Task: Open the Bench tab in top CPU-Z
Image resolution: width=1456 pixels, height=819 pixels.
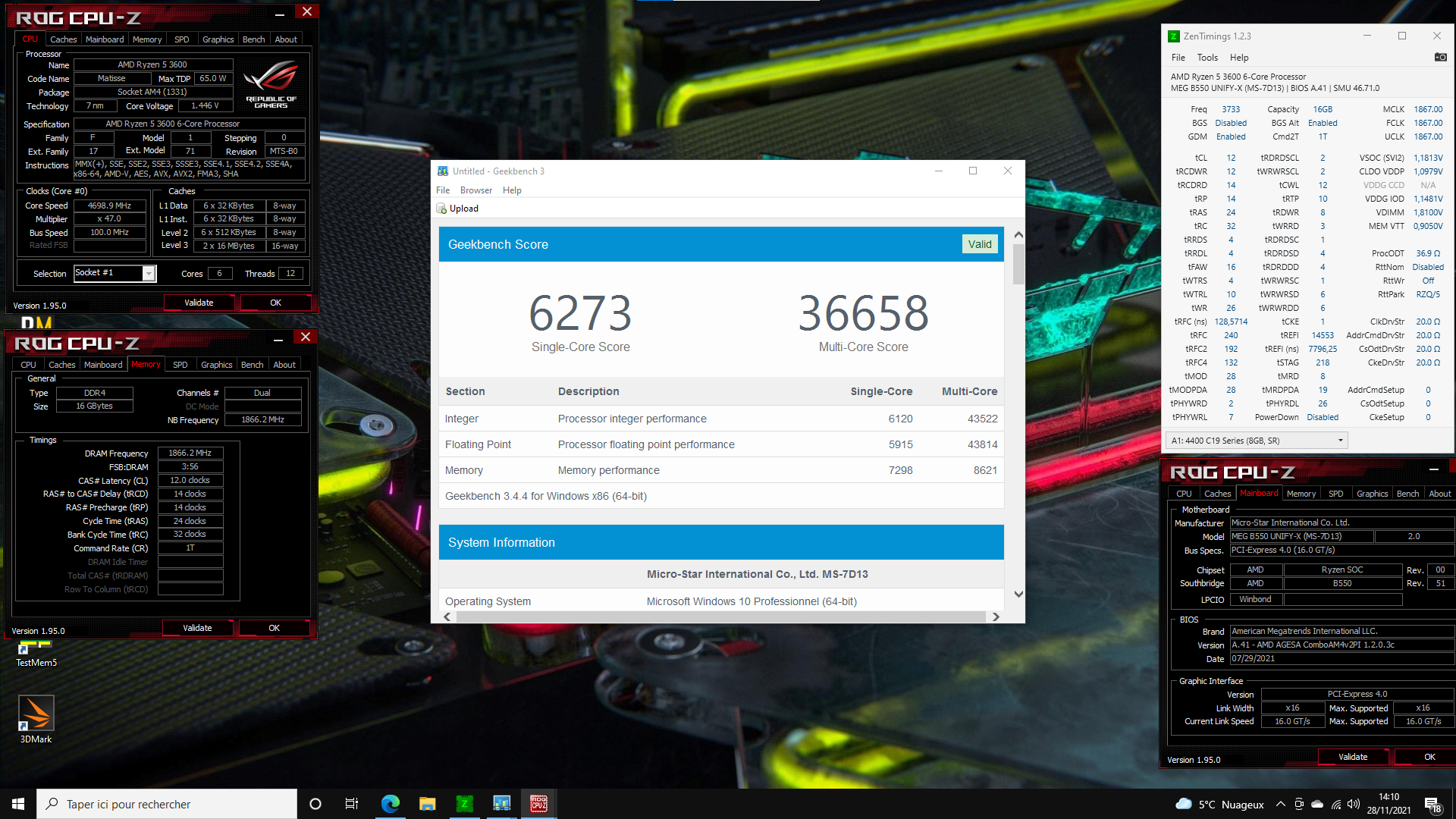Action: (253, 39)
